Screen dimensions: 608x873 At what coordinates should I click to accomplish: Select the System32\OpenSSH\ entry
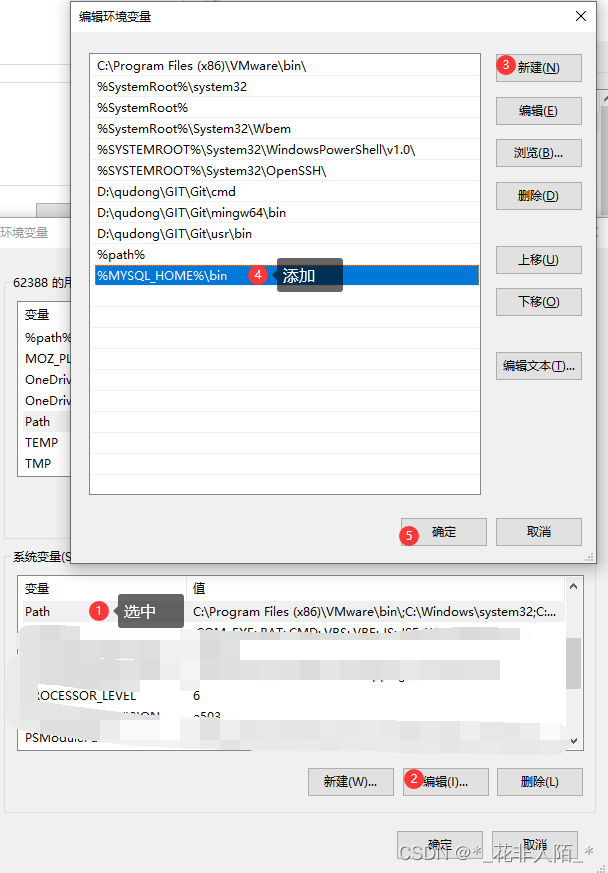coord(285,171)
